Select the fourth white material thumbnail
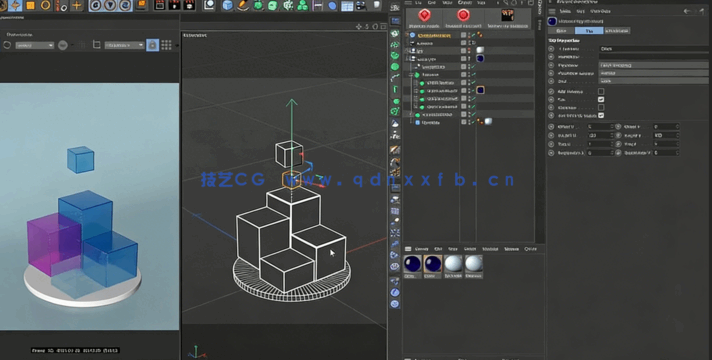 point(473,267)
